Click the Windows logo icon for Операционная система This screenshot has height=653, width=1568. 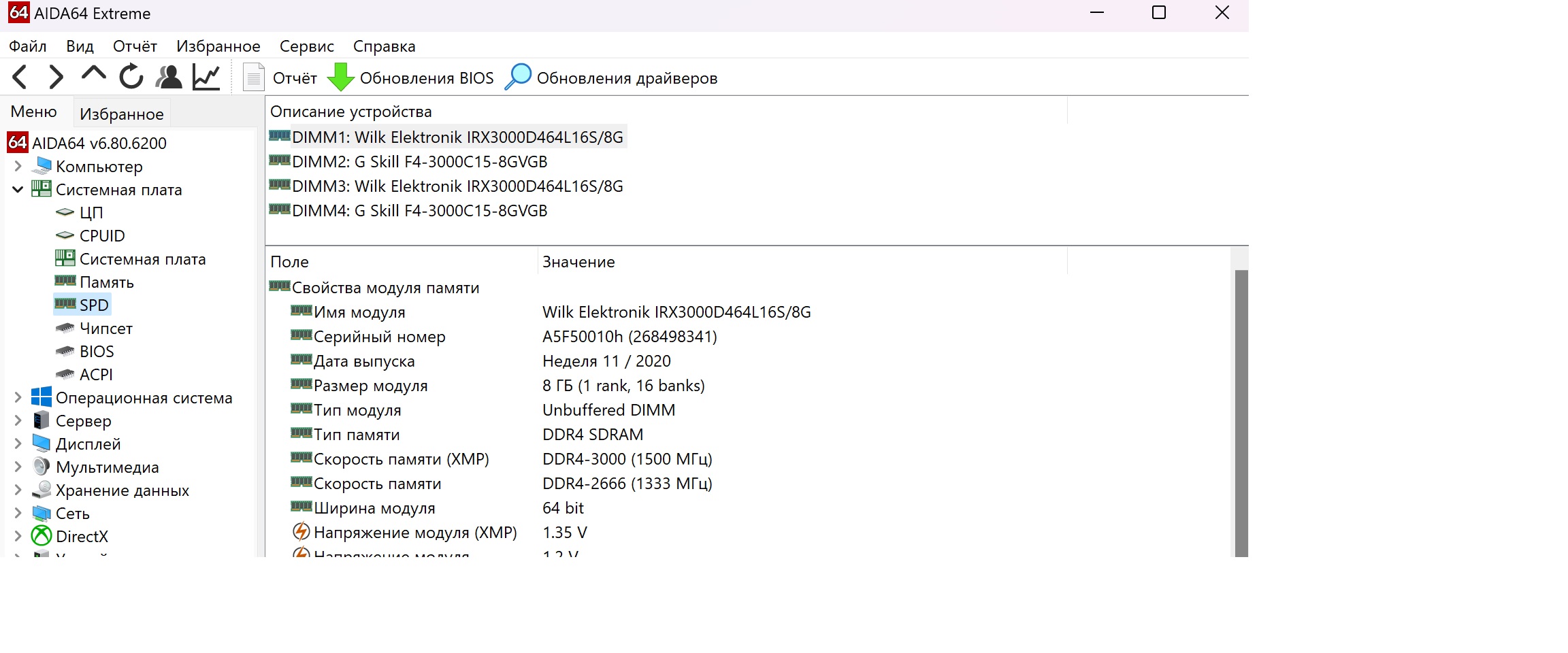42,397
